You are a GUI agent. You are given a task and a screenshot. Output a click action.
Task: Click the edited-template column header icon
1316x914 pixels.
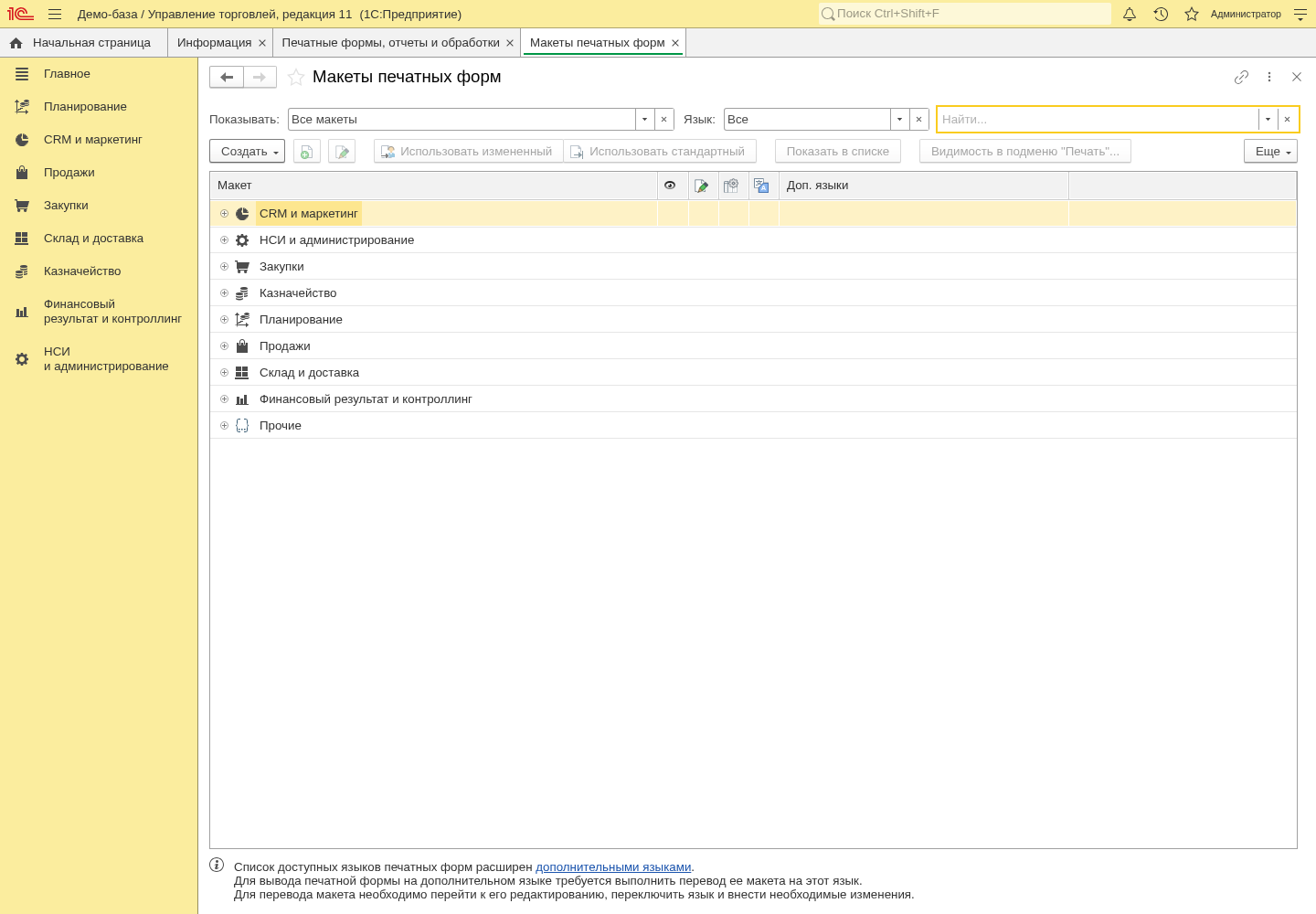click(x=702, y=186)
